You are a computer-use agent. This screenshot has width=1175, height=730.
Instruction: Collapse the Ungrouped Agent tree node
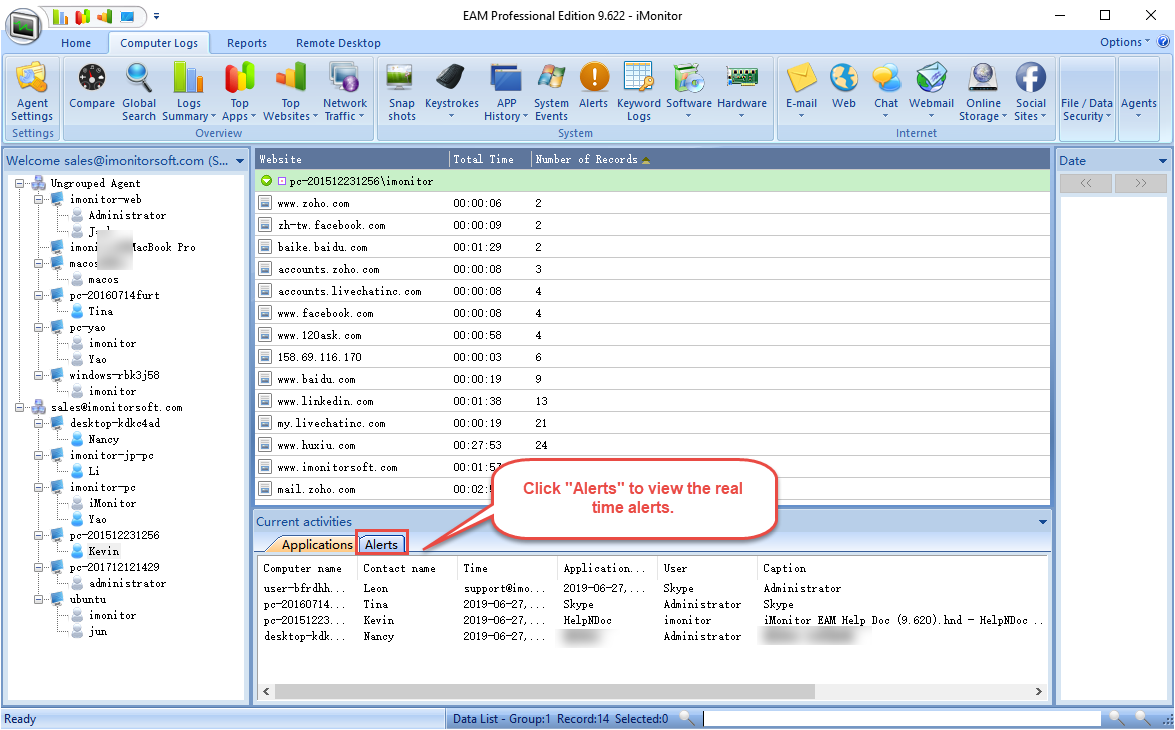click(x=19, y=183)
